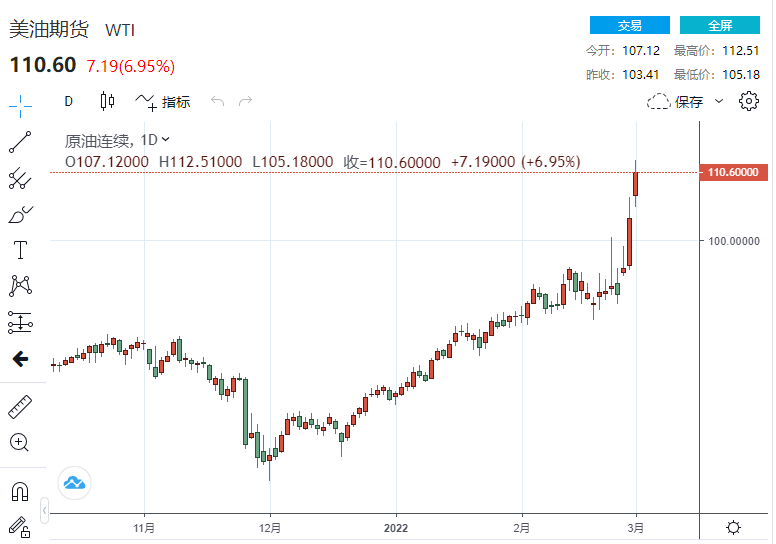776x544 pixels.
Task: Expand the 保存 save dropdown arrow
Action: point(719,101)
